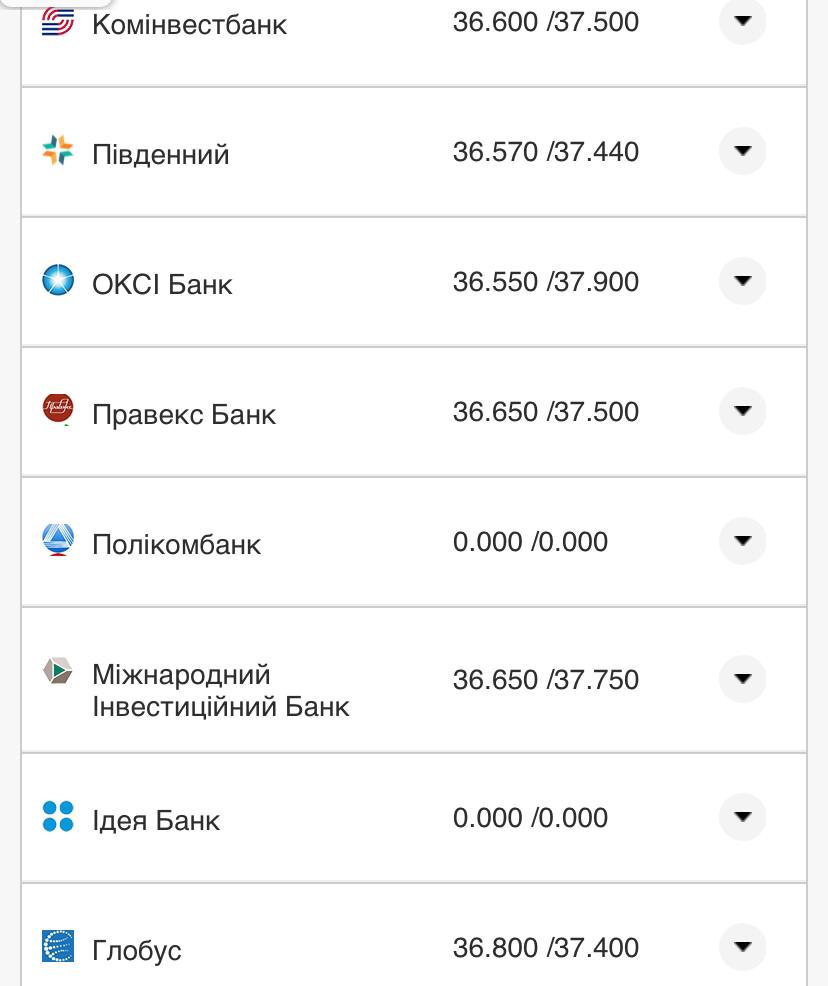Select the Полікомбанк table row

[x=414, y=541]
